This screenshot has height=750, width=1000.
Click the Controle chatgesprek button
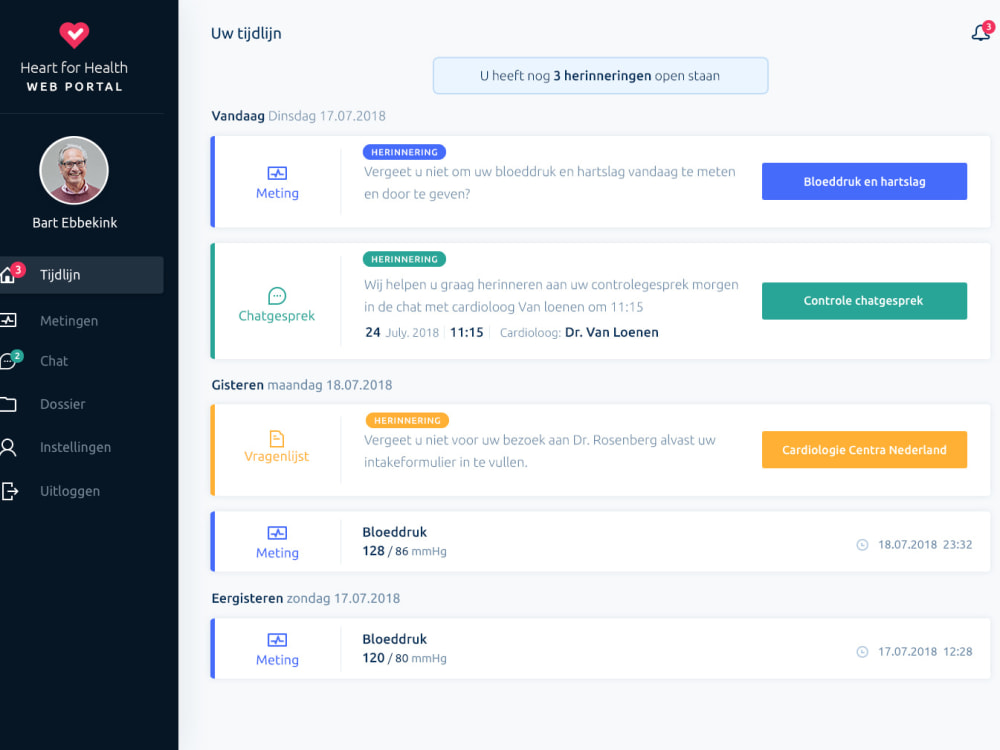[x=864, y=300]
